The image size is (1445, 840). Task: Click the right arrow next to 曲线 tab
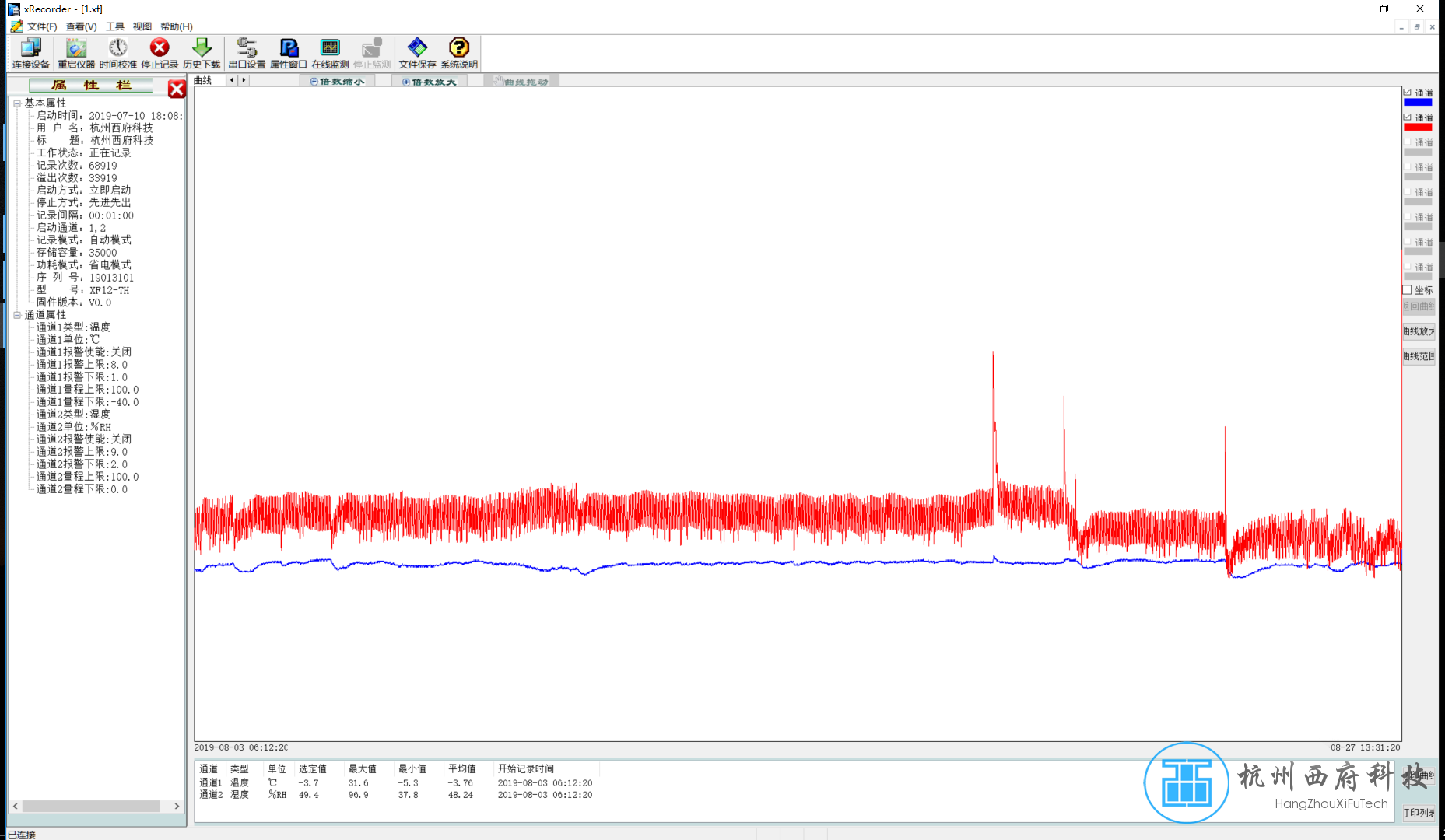click(x=244, y=80)
